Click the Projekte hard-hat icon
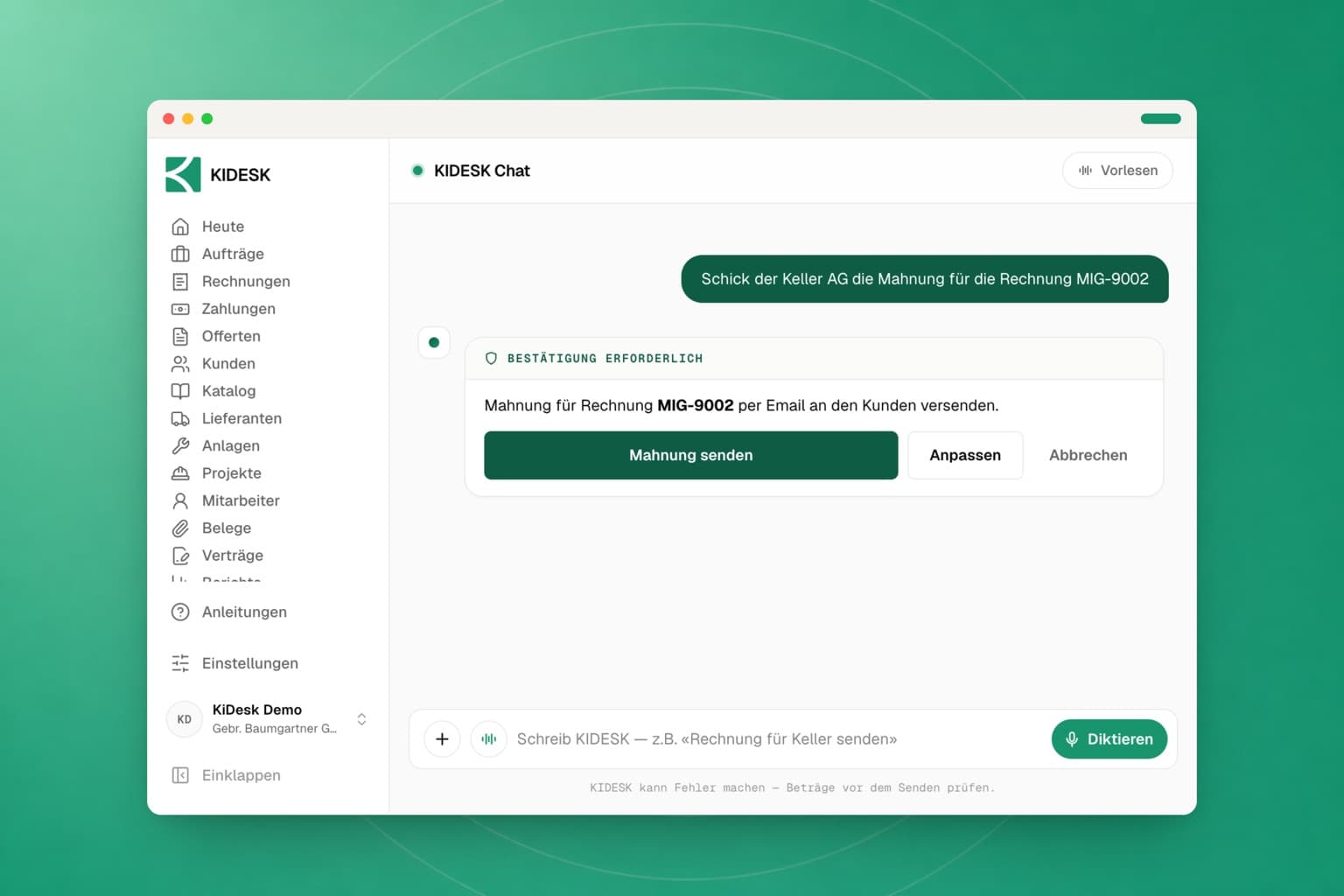Viewport: 1344px width, 896px height. click(180, 473)
